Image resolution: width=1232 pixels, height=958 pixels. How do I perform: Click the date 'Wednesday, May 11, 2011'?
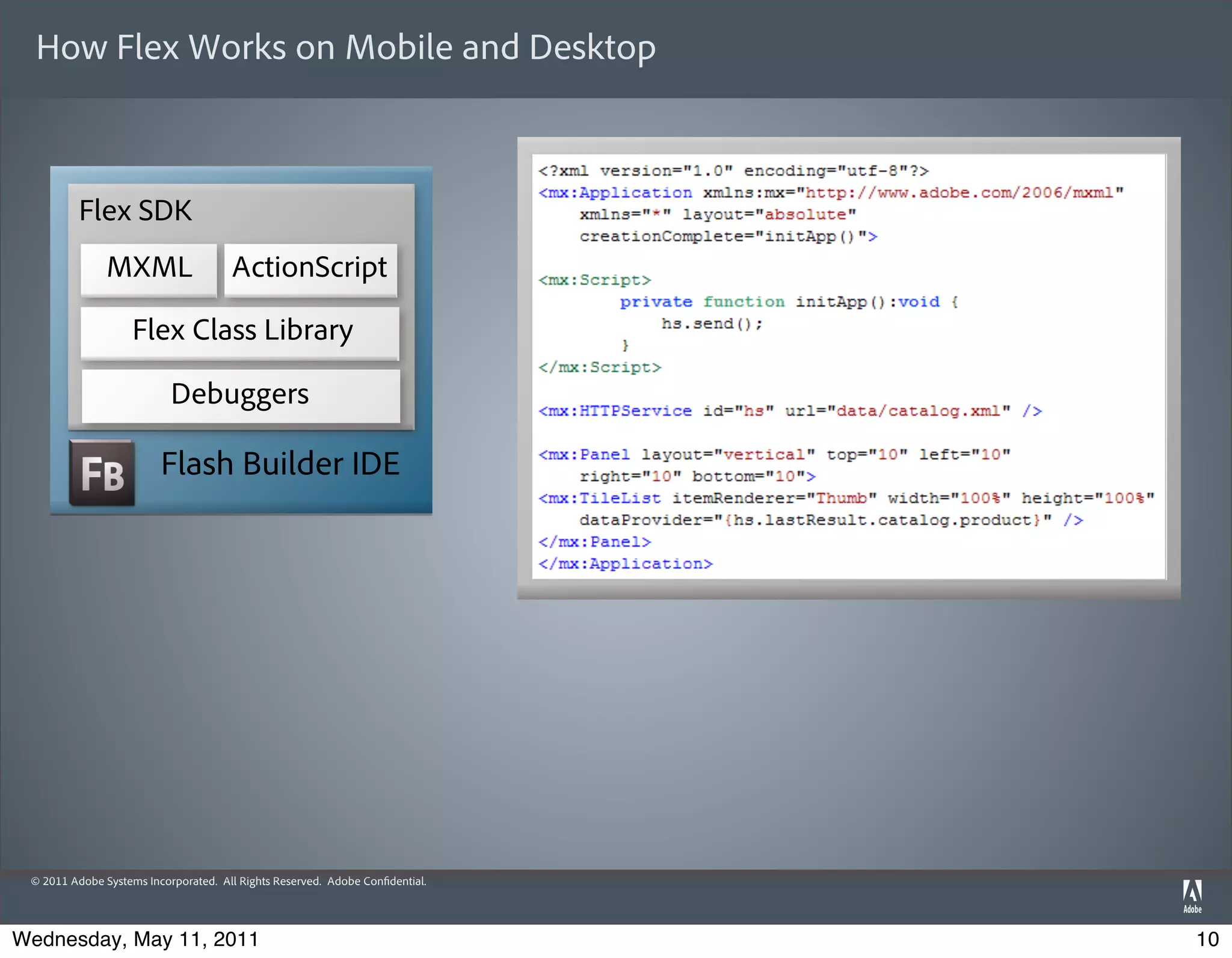pos(135,939)
